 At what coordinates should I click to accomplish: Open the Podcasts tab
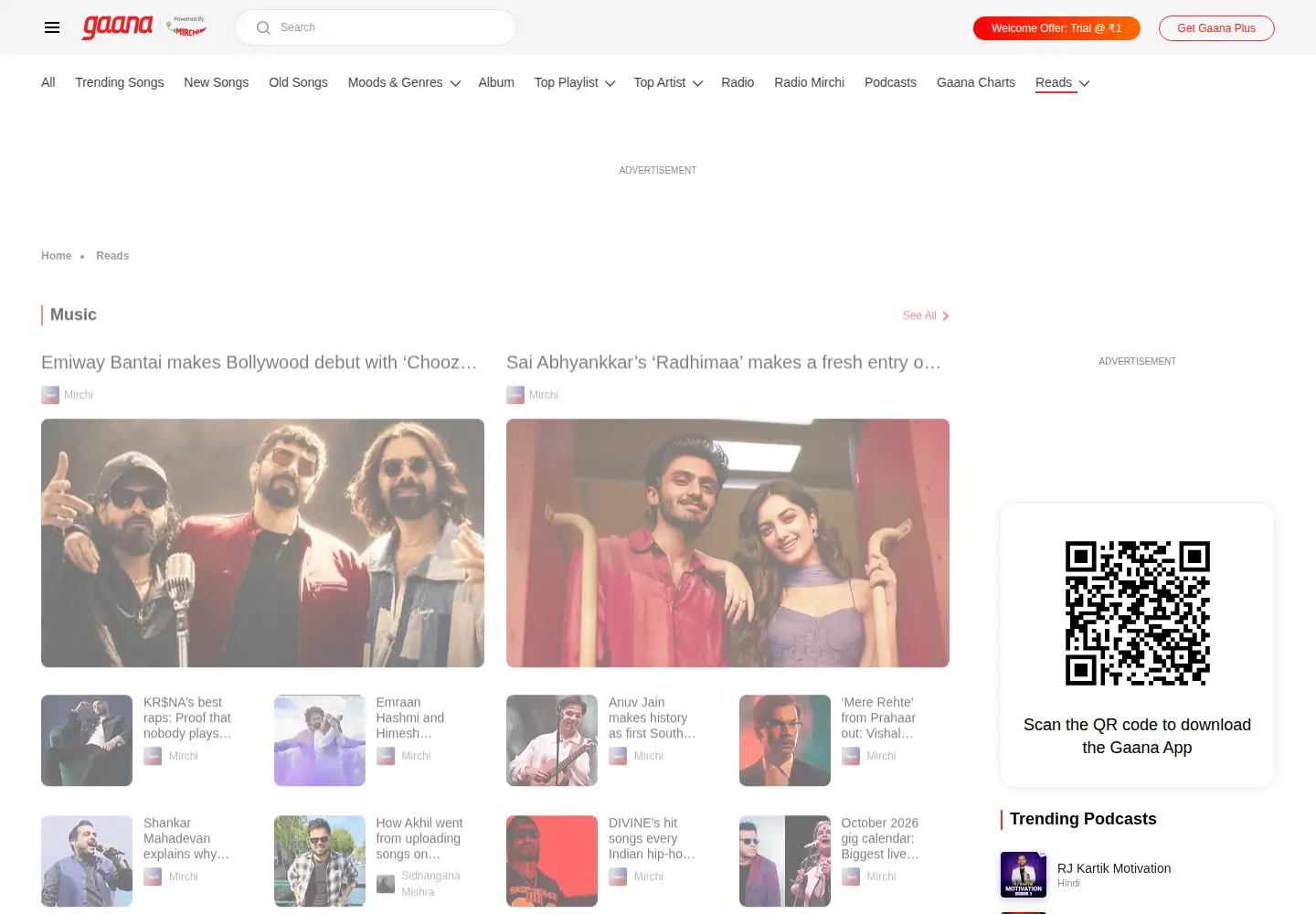coord(890,82)
